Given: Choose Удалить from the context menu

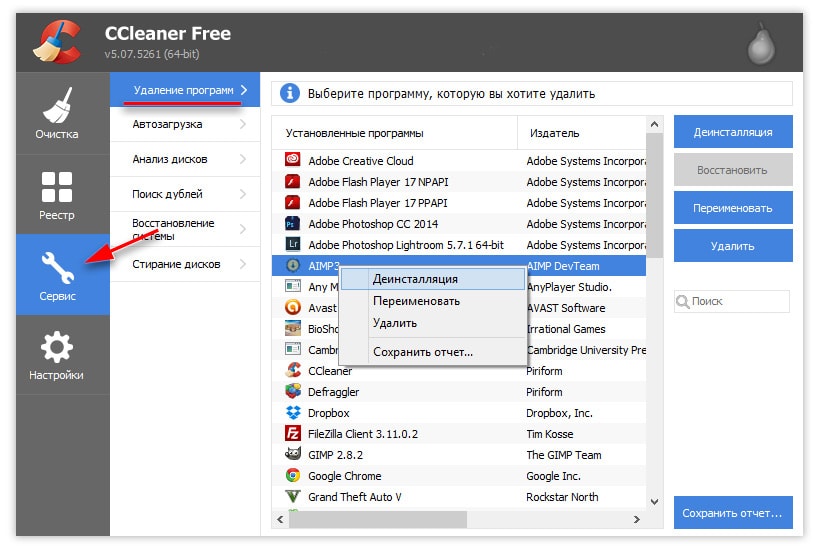Looking at the screenshot, I should (x=432, y=323).
